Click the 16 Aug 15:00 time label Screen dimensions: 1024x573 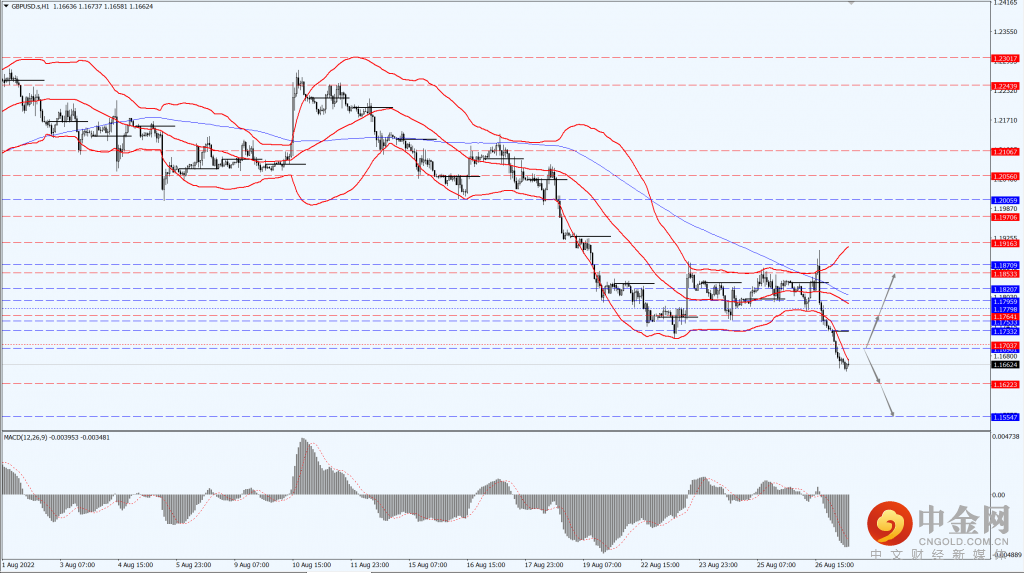click(486, 565)
